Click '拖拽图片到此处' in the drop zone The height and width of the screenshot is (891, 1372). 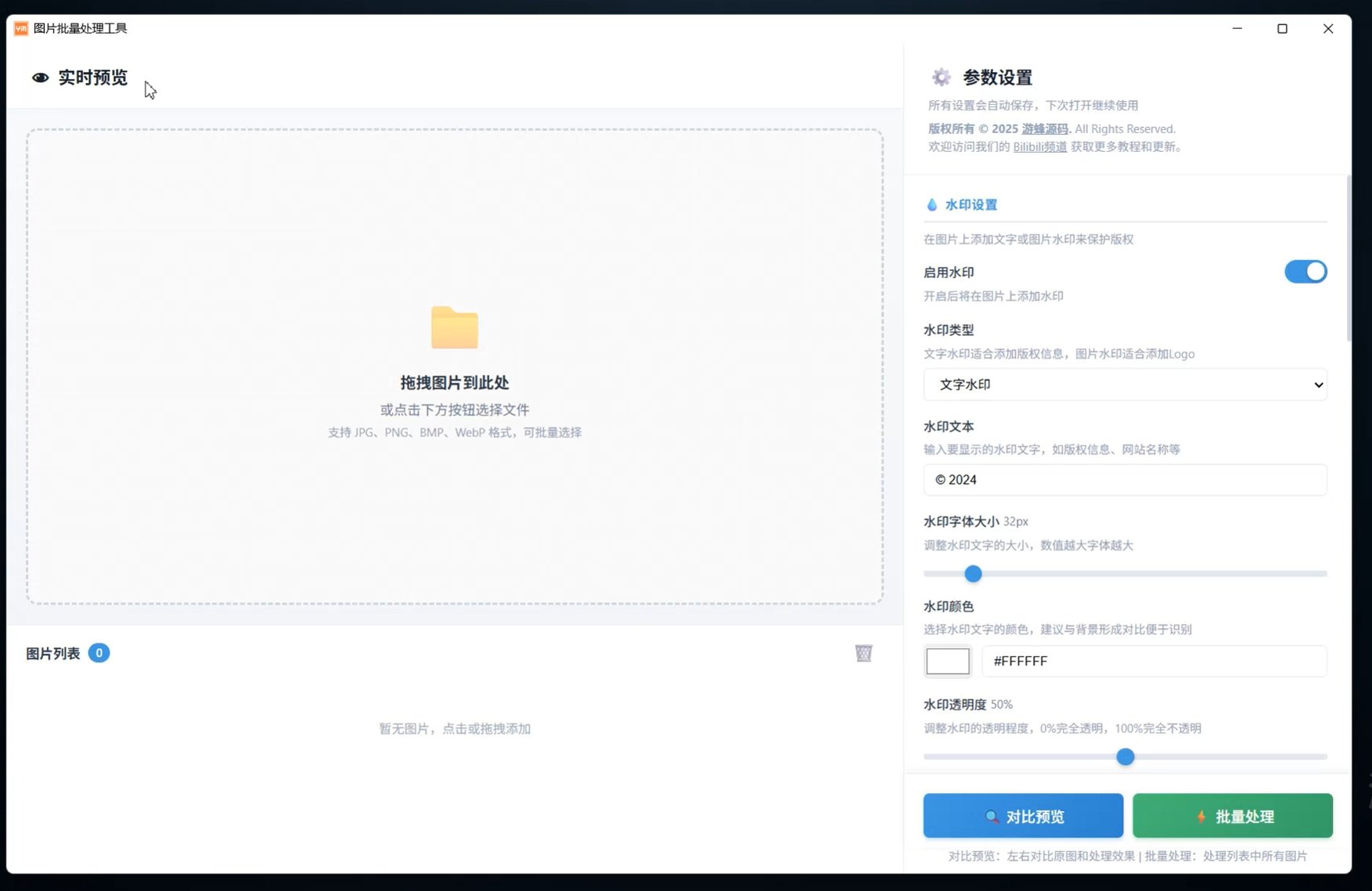click(x=455, y=383)
